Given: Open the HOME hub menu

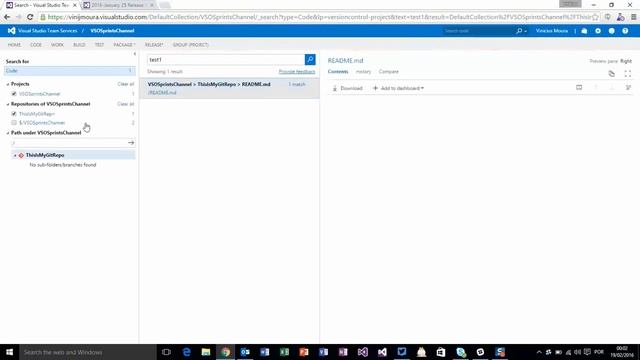Looking at the screenshot, I should pyautogui.click(x=14, y=44).
